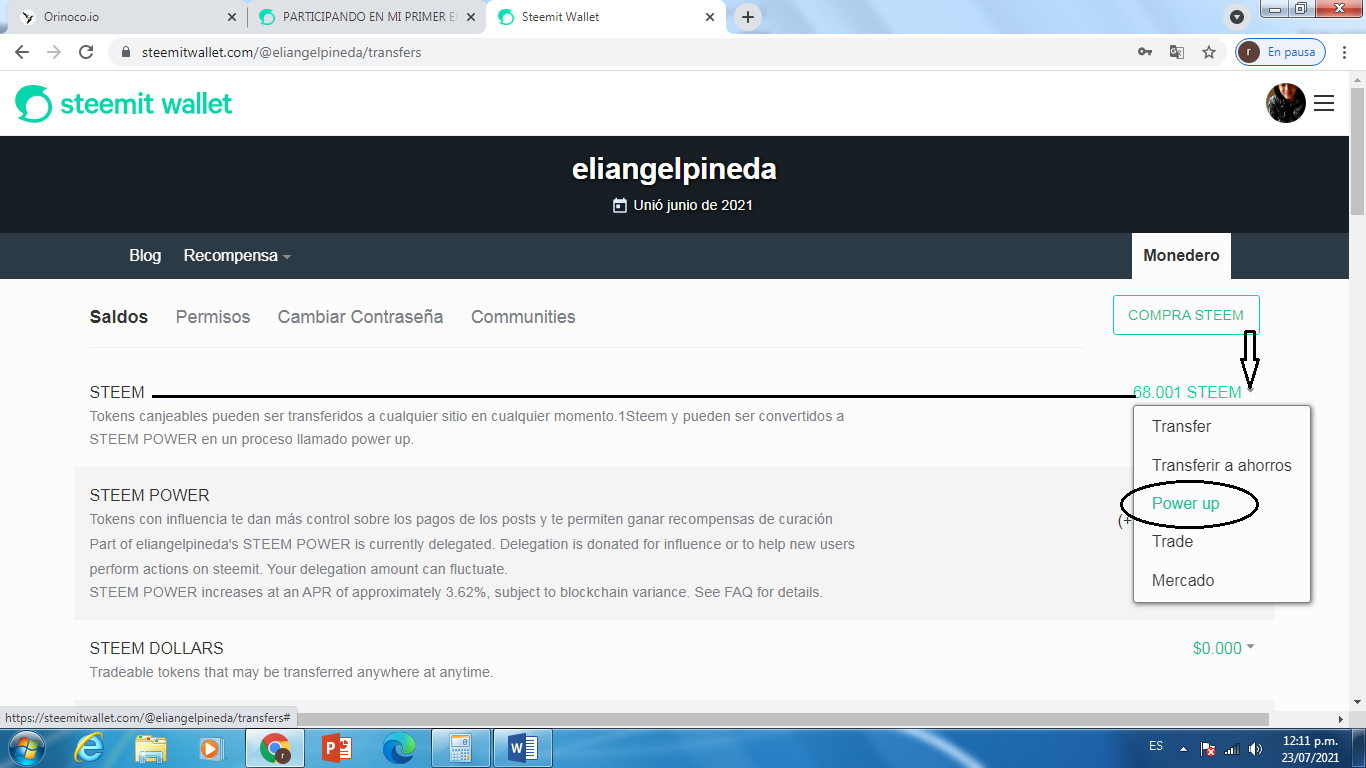Open the user avatar in the header
Viewport: 1366px width, 768px height.
coord(1286,103)
